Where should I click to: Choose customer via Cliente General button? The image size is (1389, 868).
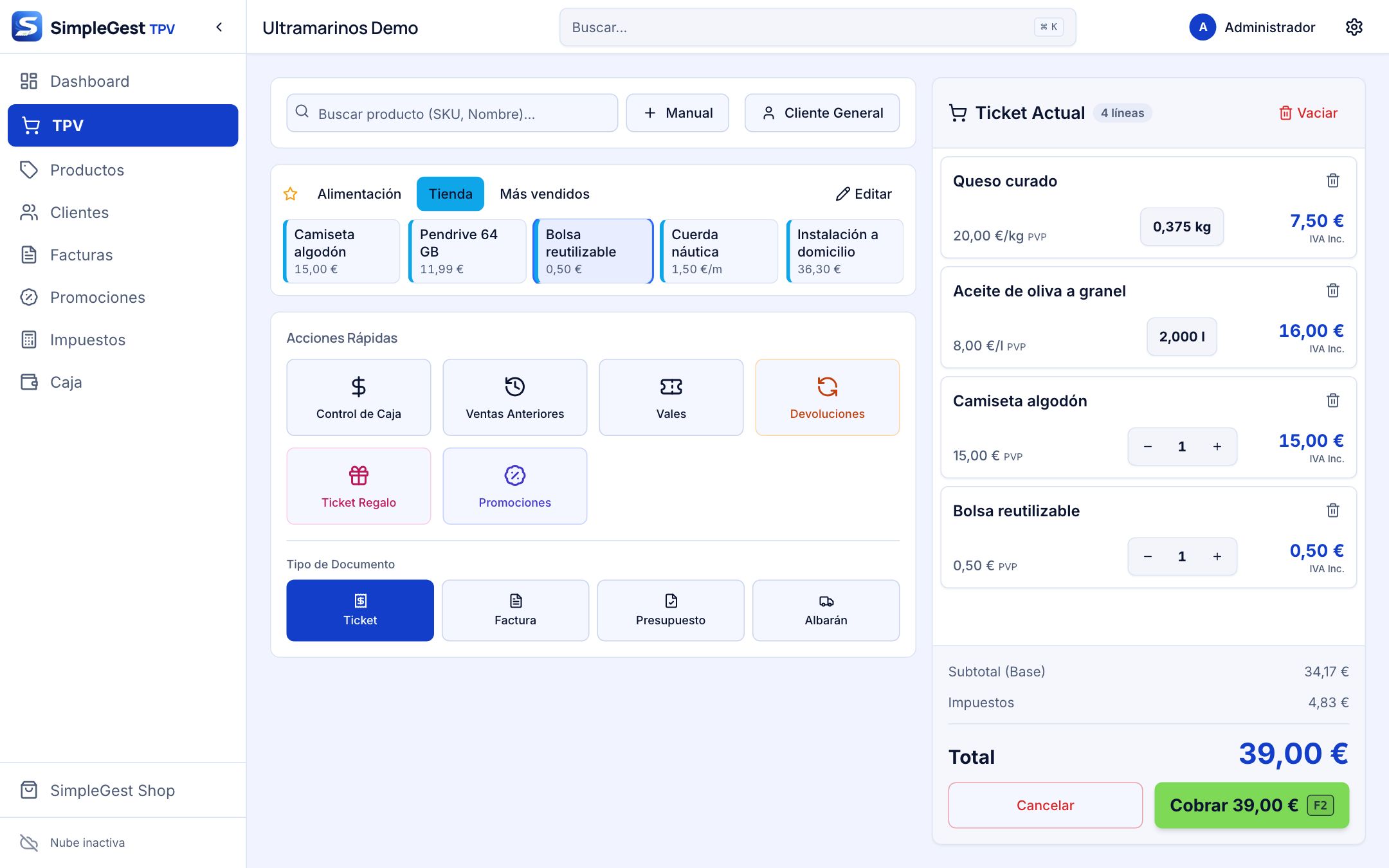click(x=822, y=113)
